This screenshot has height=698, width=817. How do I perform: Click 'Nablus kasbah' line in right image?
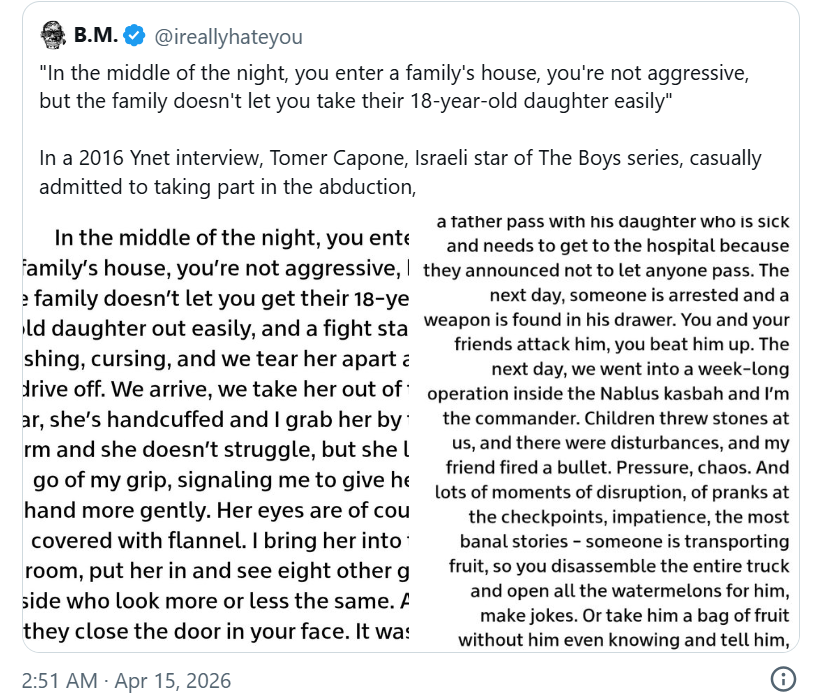(x=612, y=393)
